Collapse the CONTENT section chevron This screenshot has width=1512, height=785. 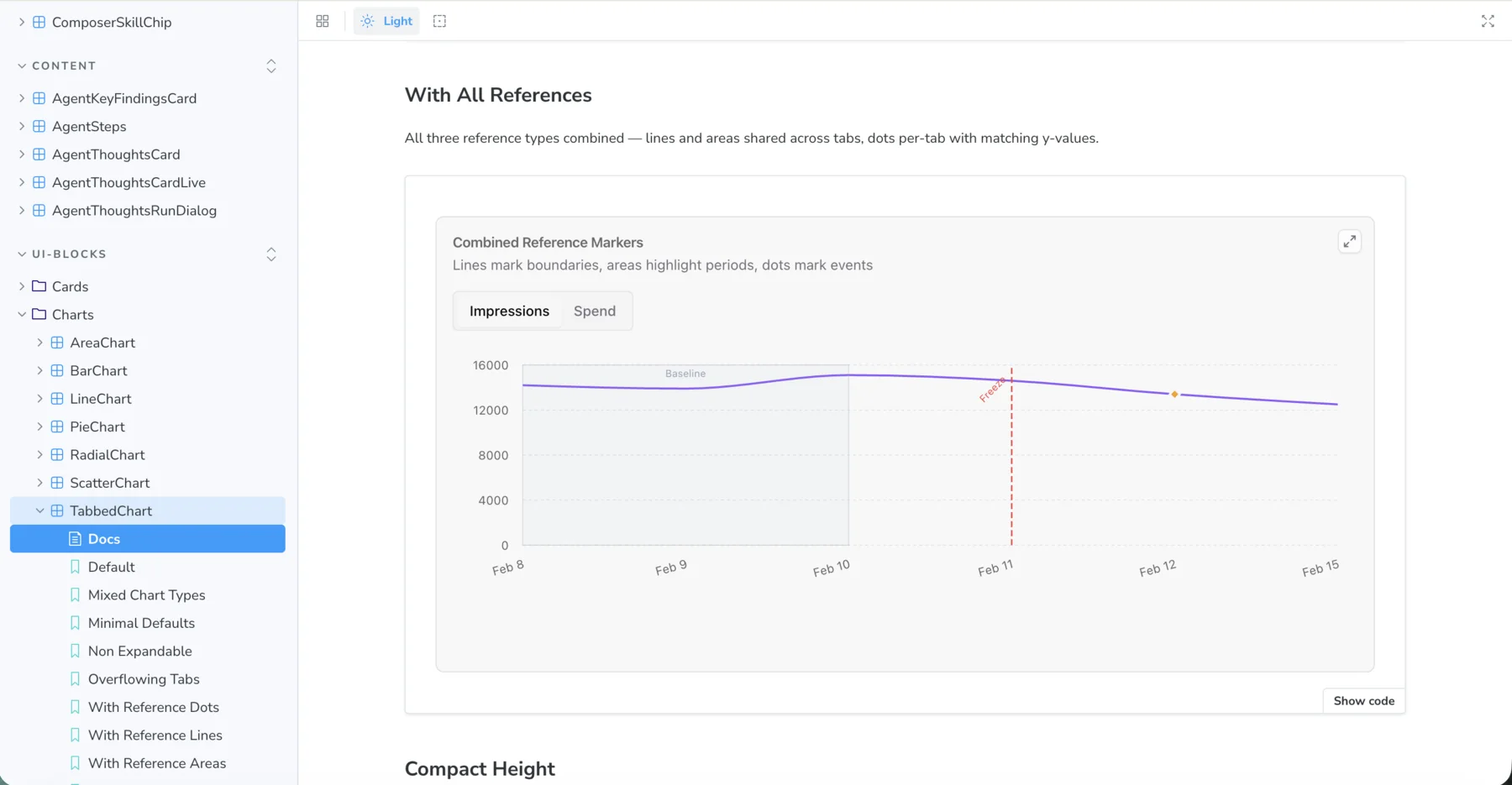click(x=22, y=65)
